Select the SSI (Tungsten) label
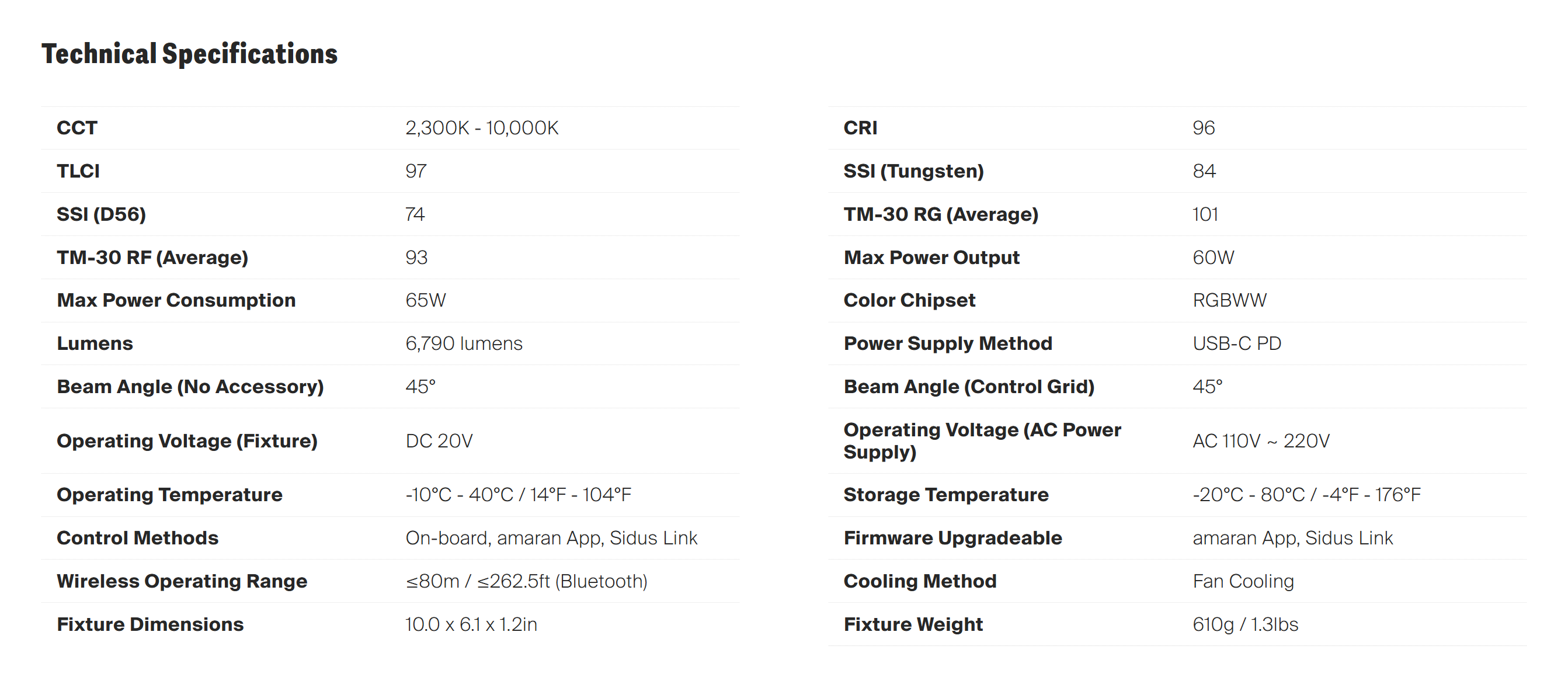The width and height of the screenshot is (1568, 677). [913, 171]
